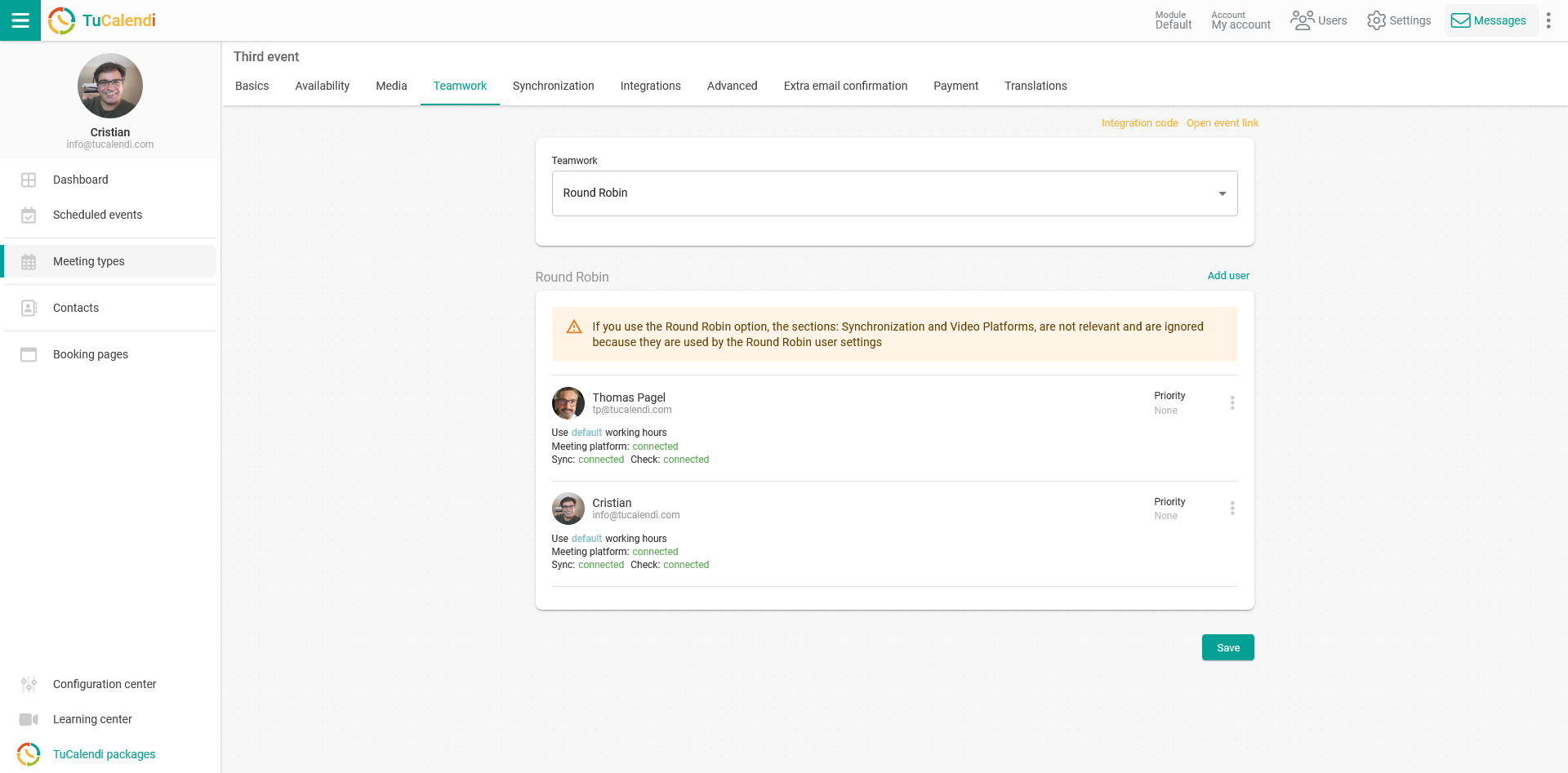Open the My account menu
The height and width of the screenshot is (773, 1568).
[1240, 20]
